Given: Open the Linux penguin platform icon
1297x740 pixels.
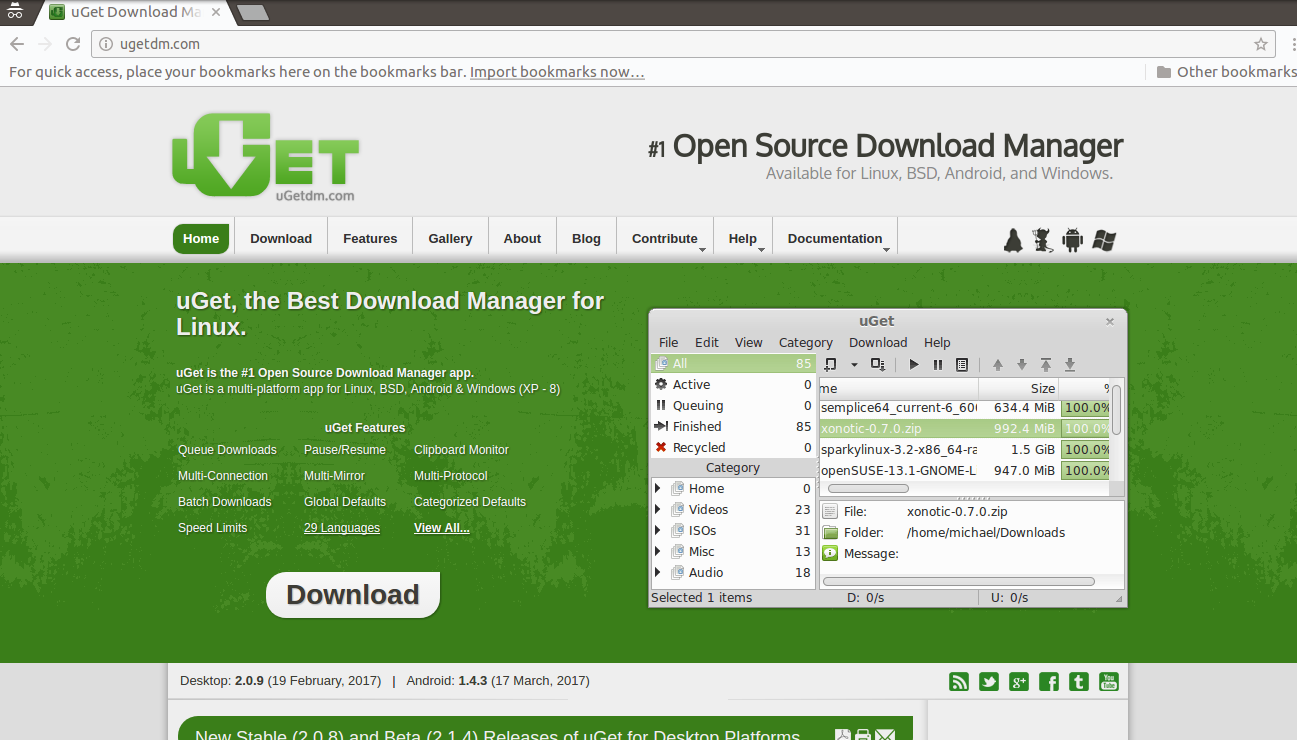Looking at the screenshot, I should coord(1013,240).
